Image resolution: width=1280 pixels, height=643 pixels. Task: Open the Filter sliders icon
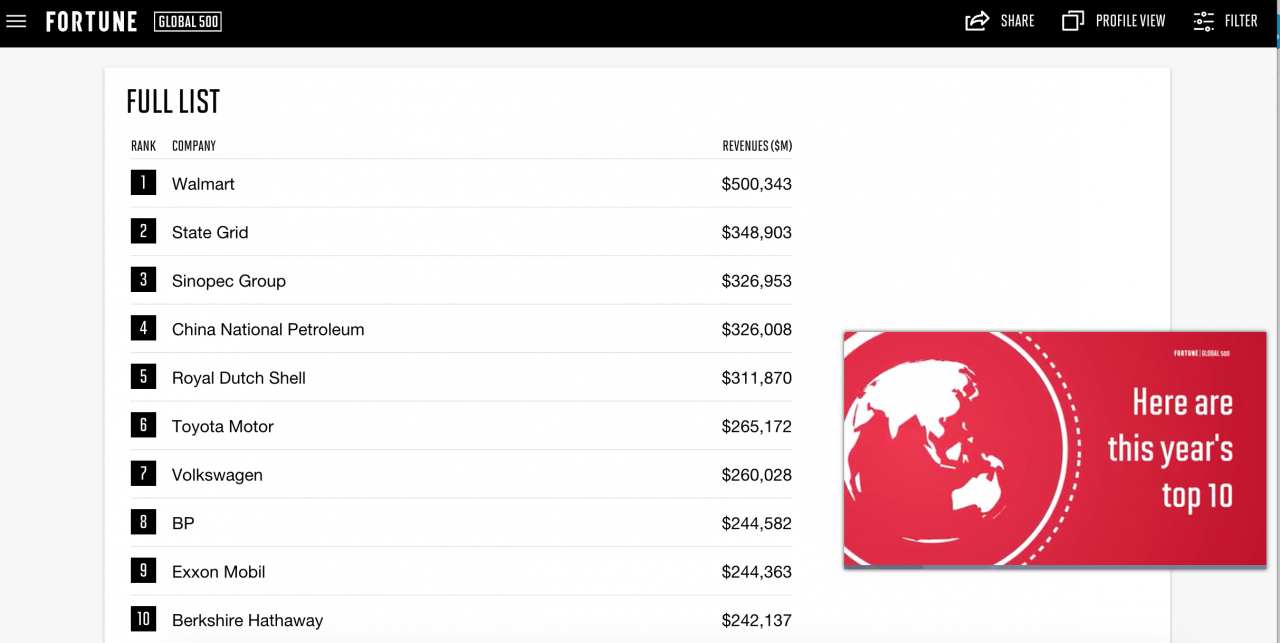(1204, 21)
